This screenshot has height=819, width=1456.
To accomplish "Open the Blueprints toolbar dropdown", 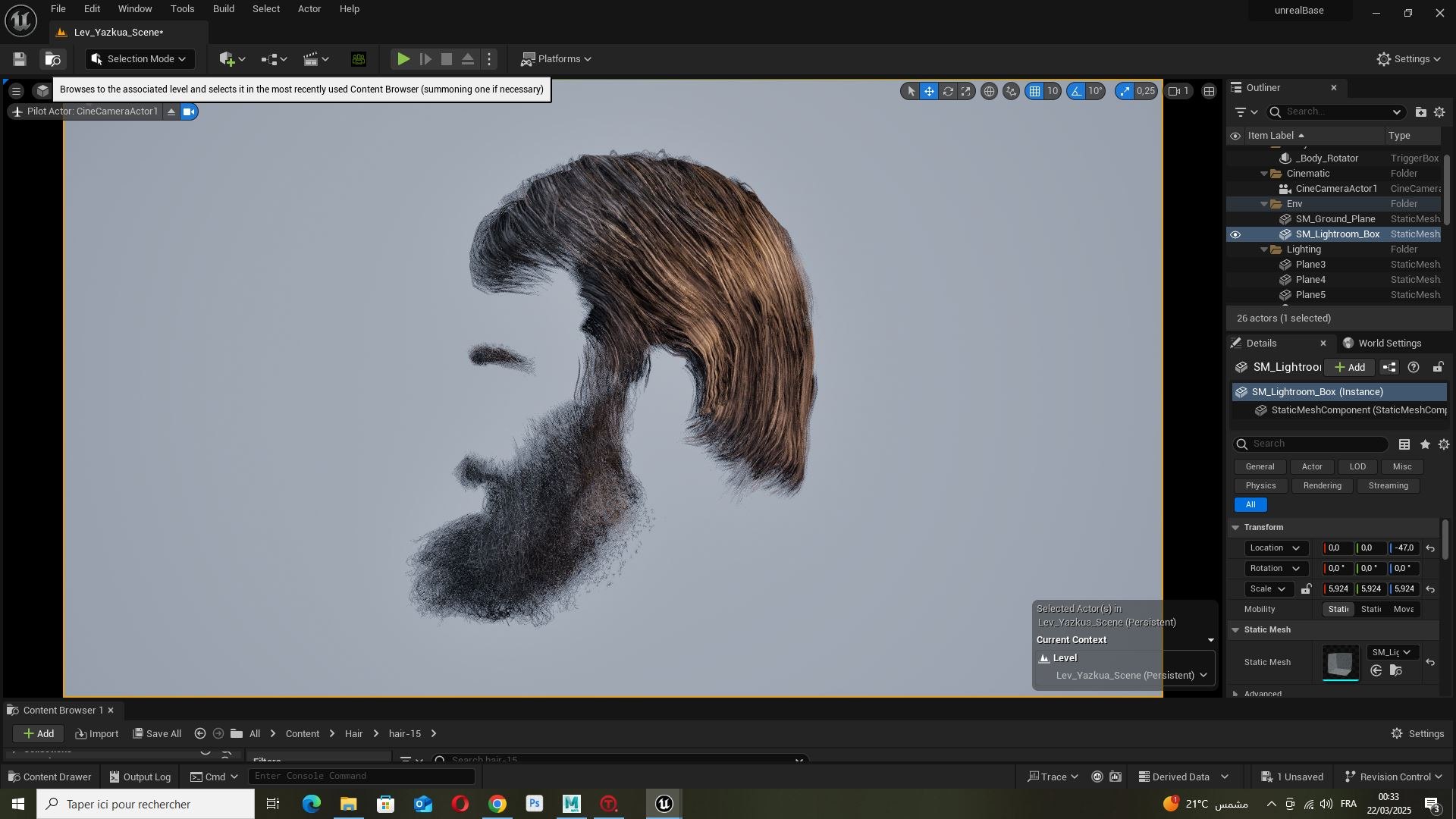I will pos(274,59).
